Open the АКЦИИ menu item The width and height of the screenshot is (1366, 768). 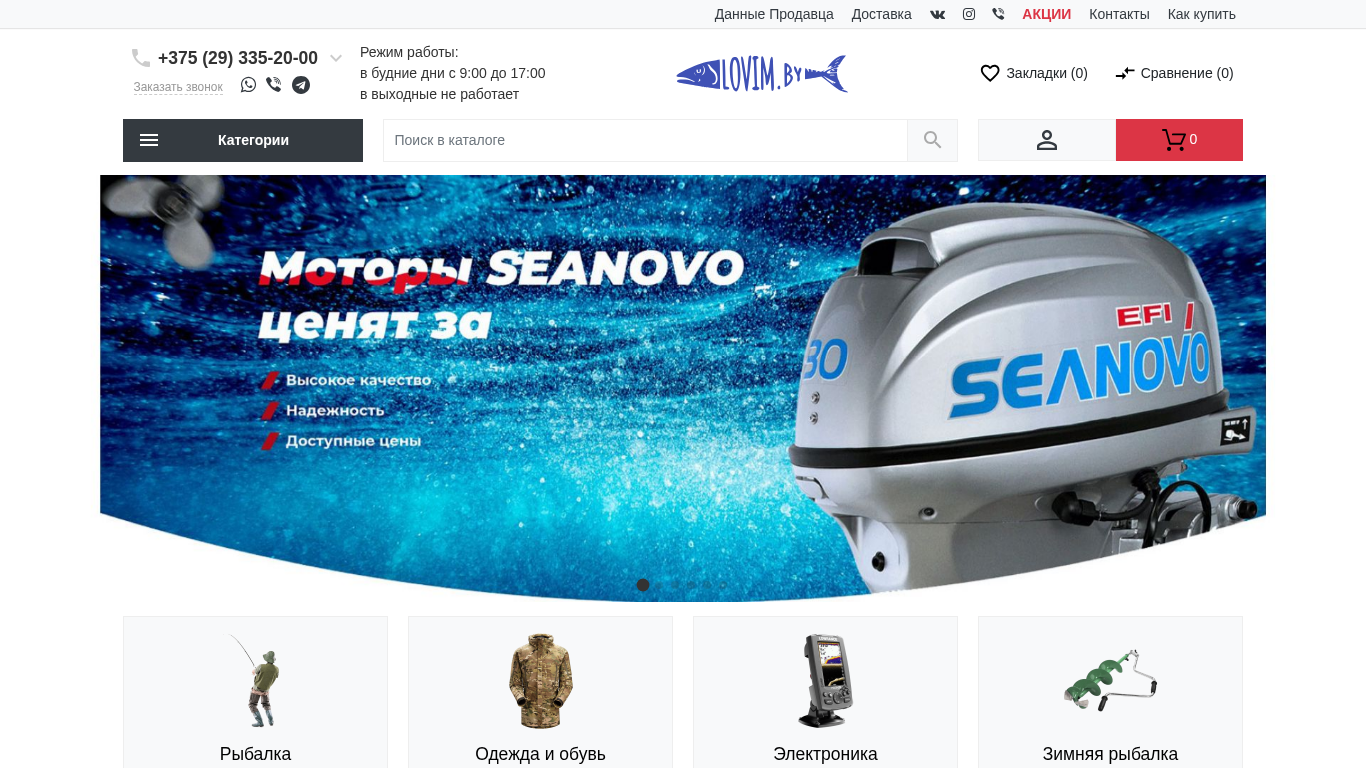click(1046, 14)
